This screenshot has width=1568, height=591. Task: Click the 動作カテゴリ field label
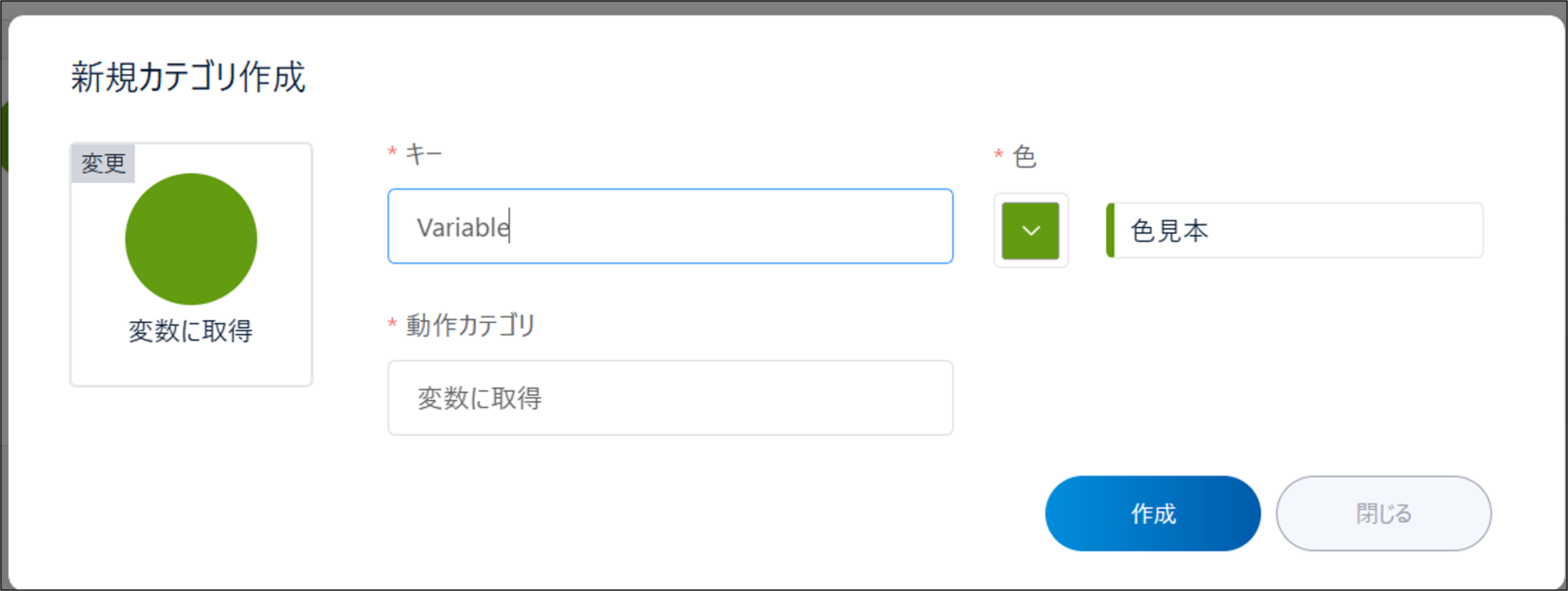[x=470, y=325]
